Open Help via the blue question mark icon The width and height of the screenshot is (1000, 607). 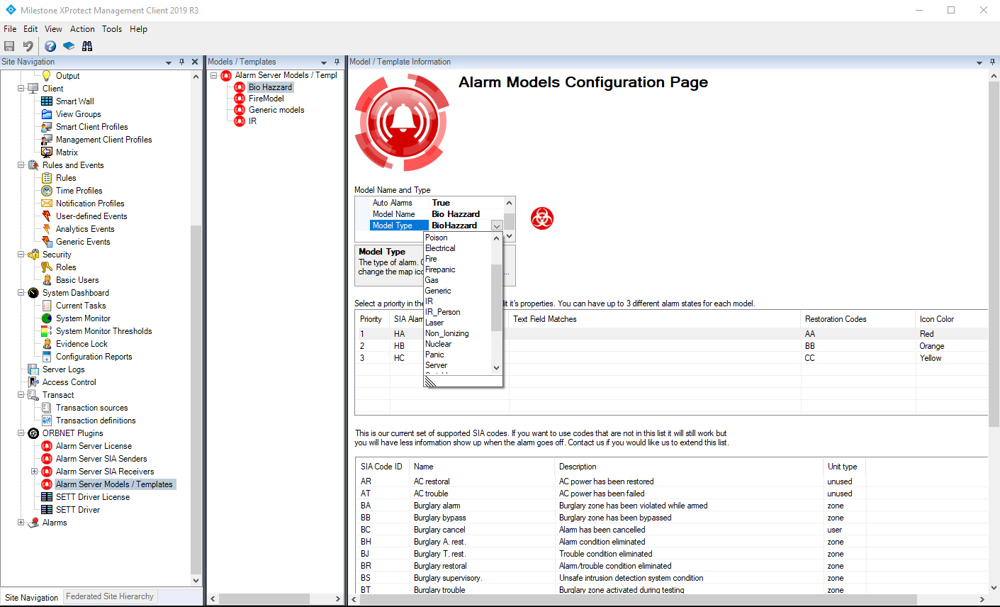tap(50, 46)
